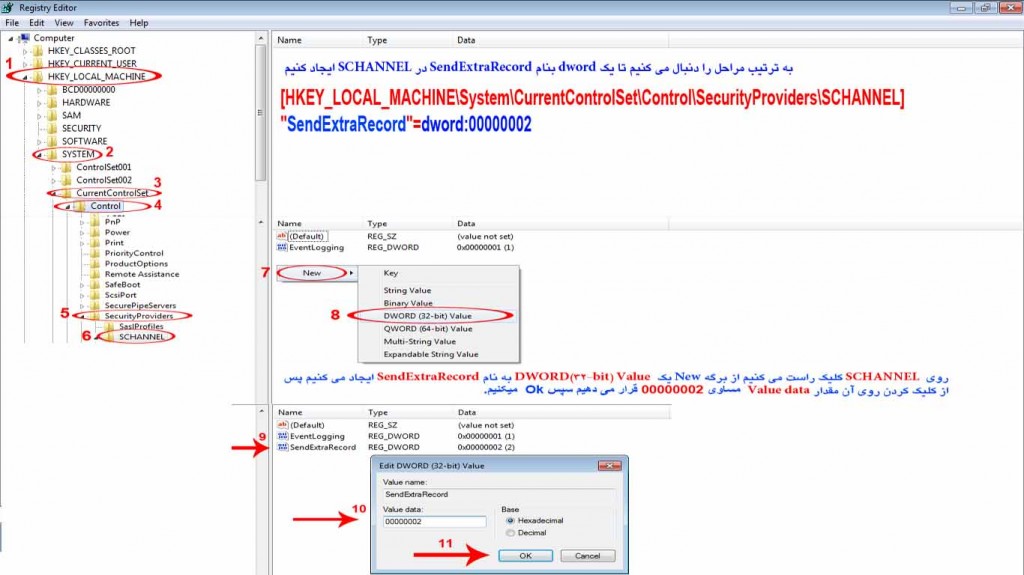Collapse the HKEY_LOCAL_MACHINE node arrow
The width and height of the screenshot is (1024, 575).
25,77
